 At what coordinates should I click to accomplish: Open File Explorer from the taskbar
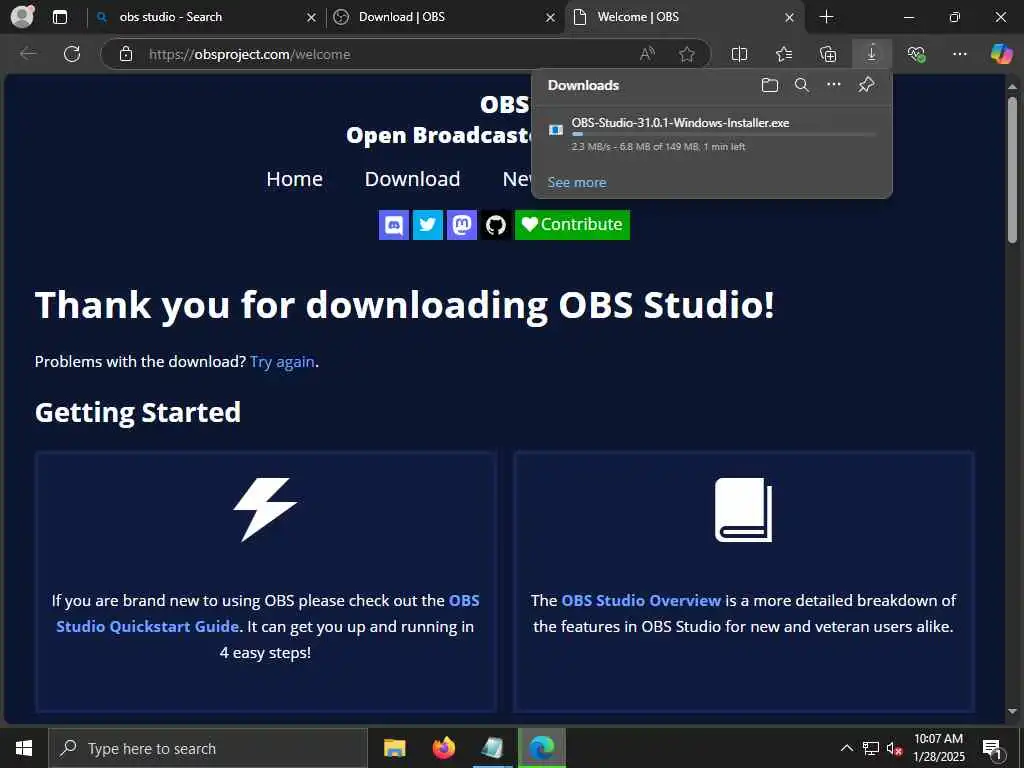coord(395,748)
